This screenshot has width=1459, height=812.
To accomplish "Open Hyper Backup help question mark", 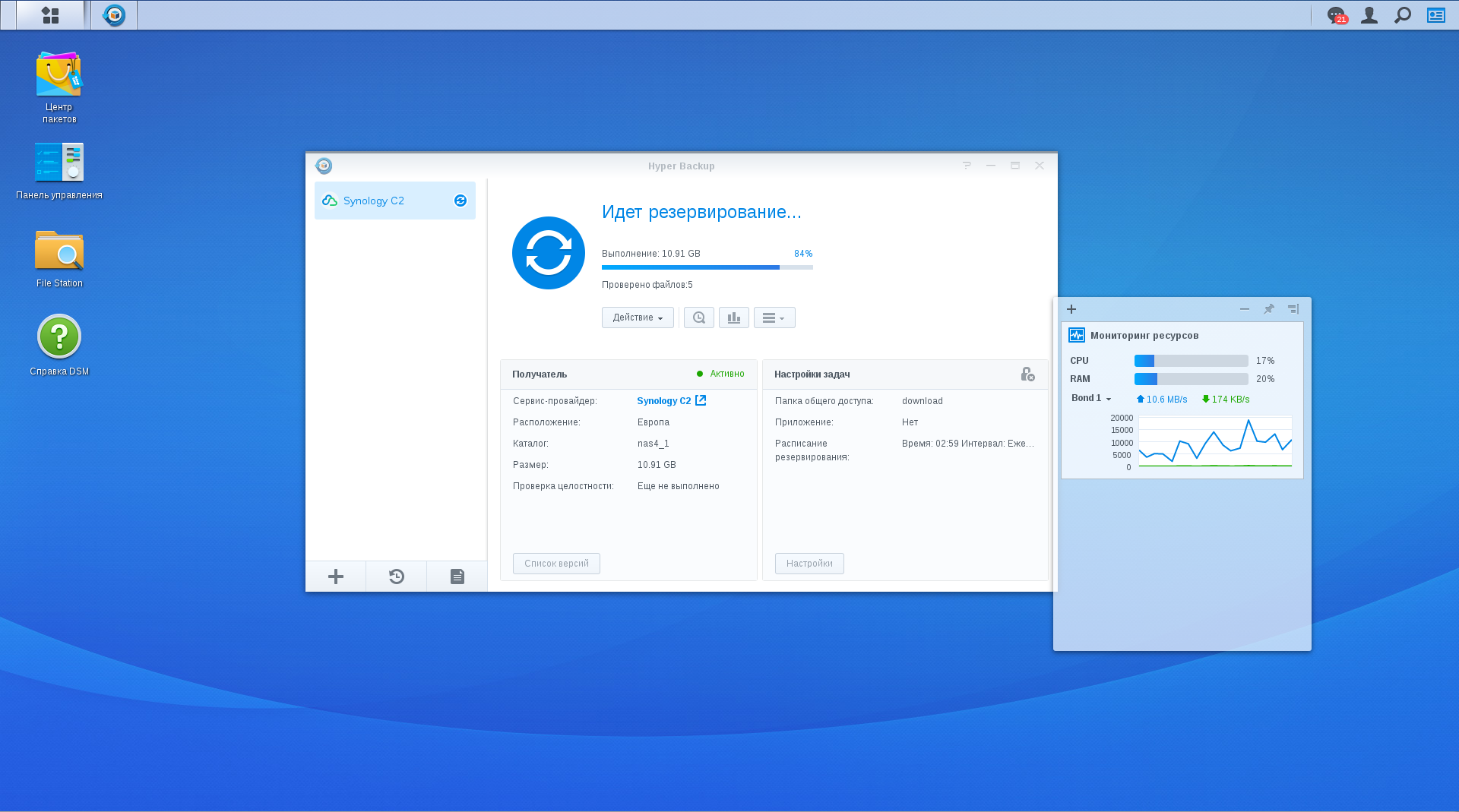I will tap(967, 166).
